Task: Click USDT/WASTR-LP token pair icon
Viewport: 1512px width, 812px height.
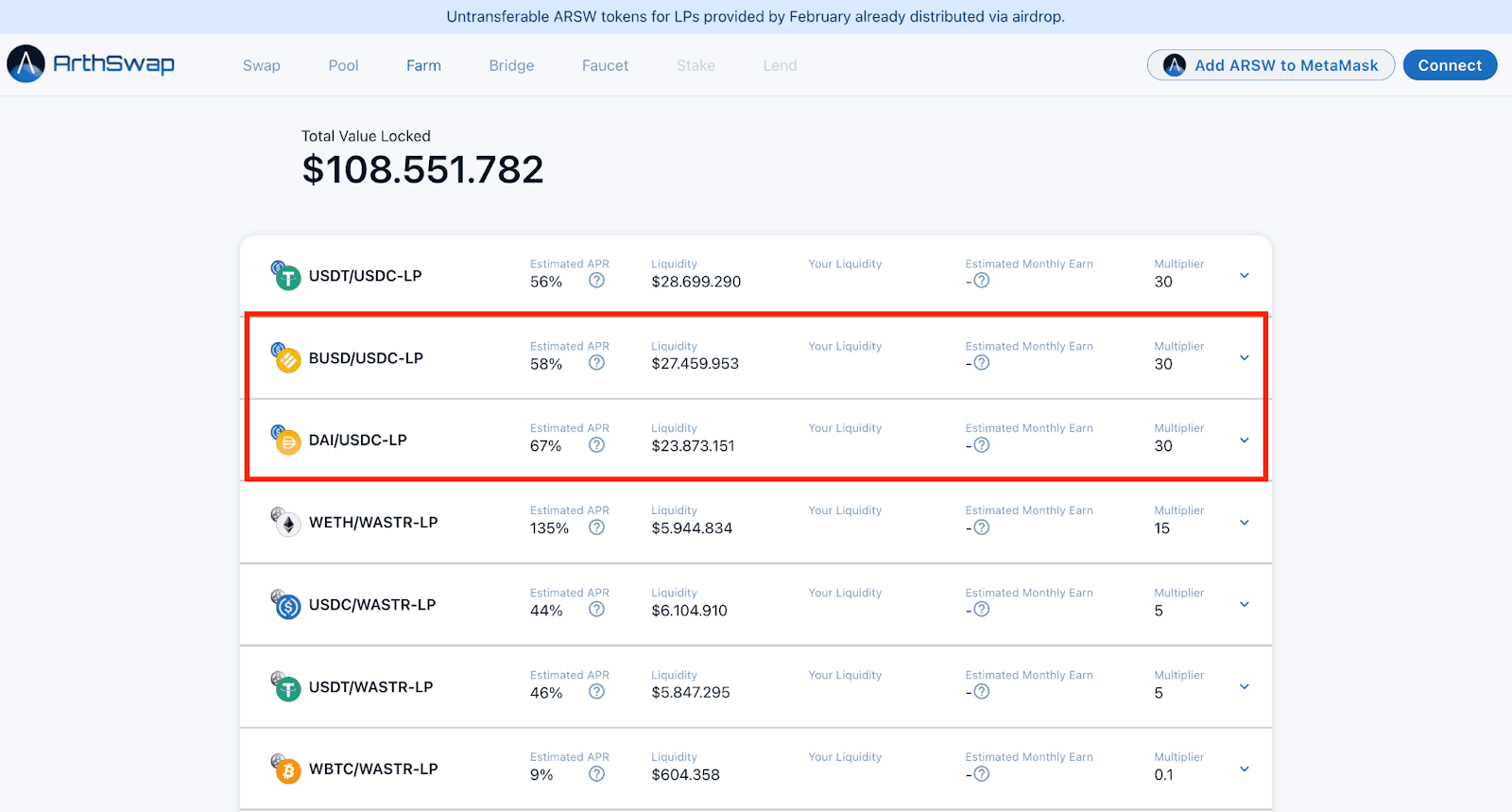Action: point(285,687)
